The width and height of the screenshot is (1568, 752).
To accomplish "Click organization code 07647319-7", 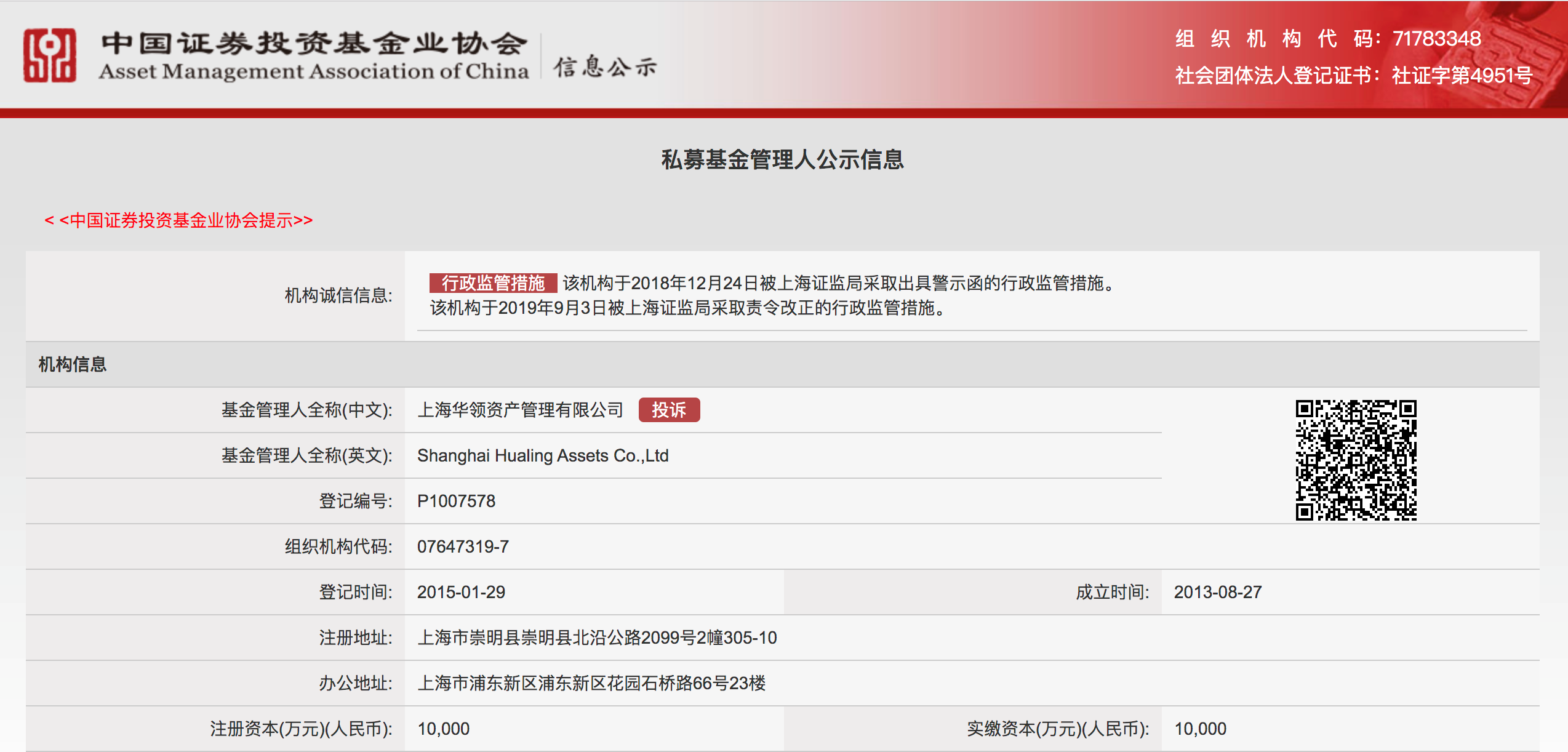I will [x=463, y=546].
